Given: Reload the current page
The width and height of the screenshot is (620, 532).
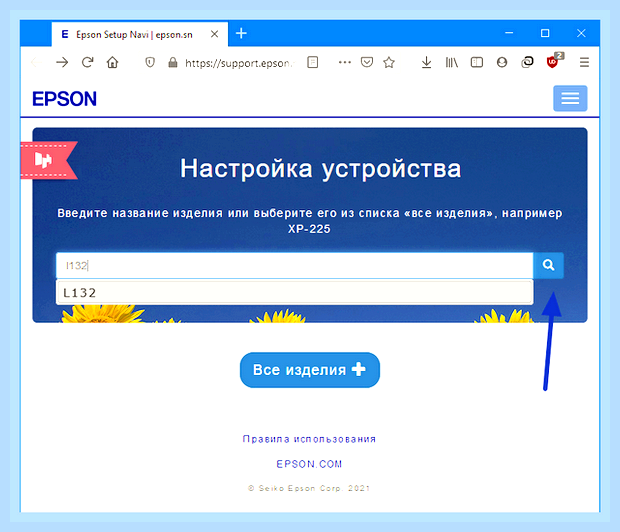Looking at the screenshot, I should [87, 62].
